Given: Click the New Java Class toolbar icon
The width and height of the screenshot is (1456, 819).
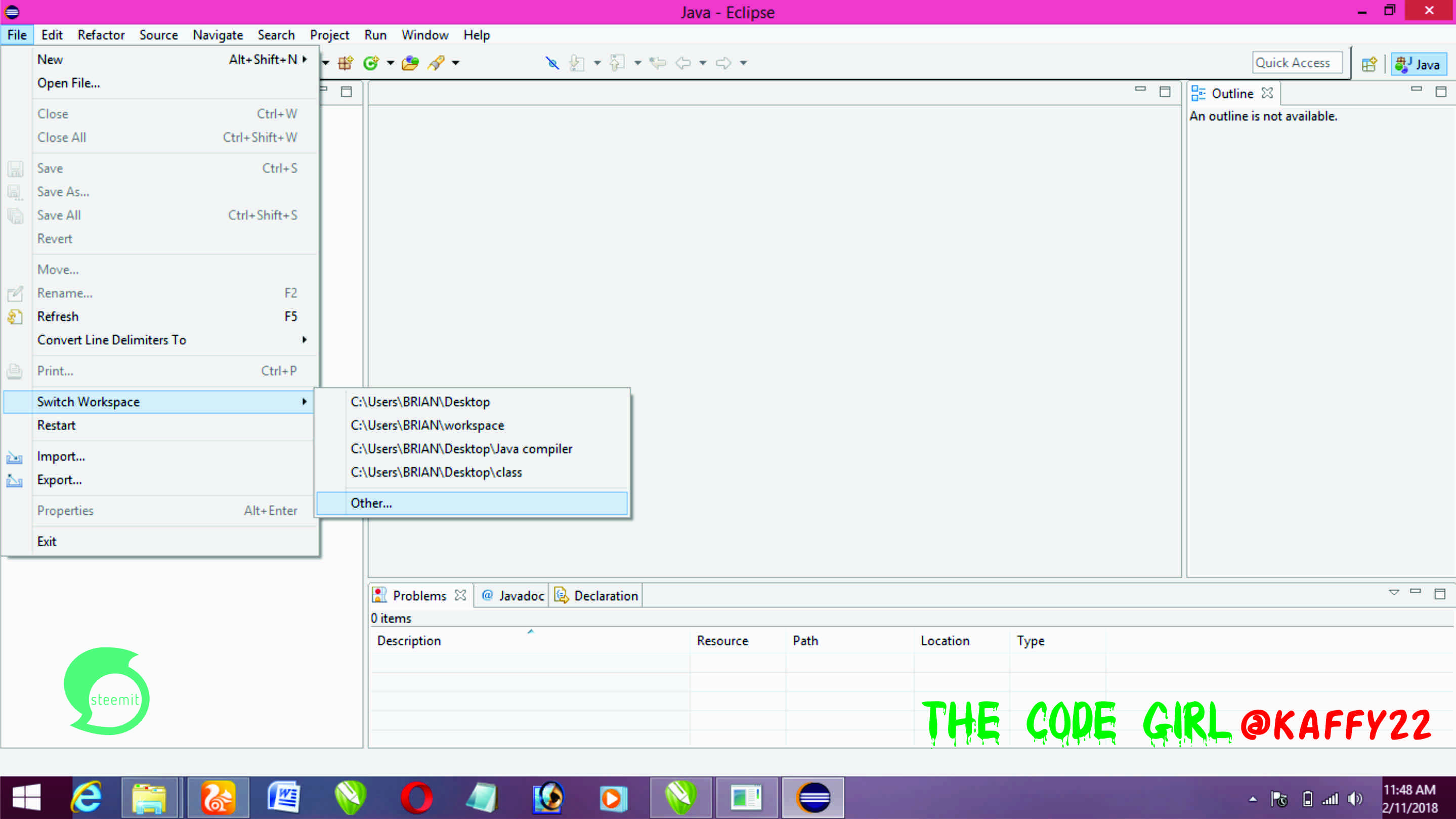Looking at the screenshot, I should click(371, 63).
